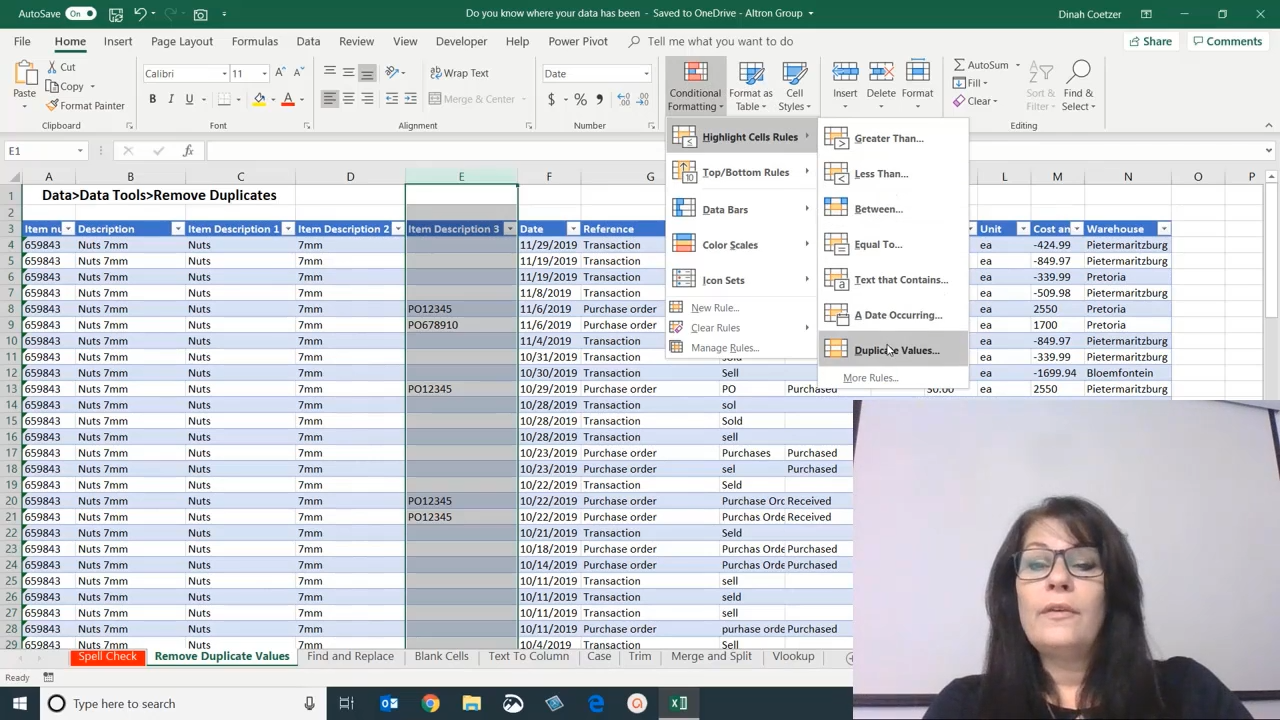Choose Greater Than rule
The height and width of the screenshot is (720, 1280).
[x=894, y=138]
